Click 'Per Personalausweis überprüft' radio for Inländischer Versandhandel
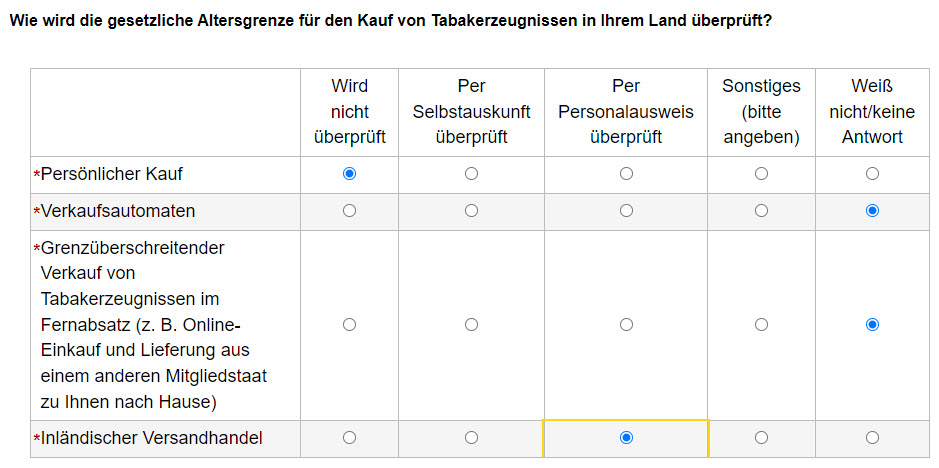Image resolution: width=939 pixels, height=468 pixels. [x=626, y=438]
